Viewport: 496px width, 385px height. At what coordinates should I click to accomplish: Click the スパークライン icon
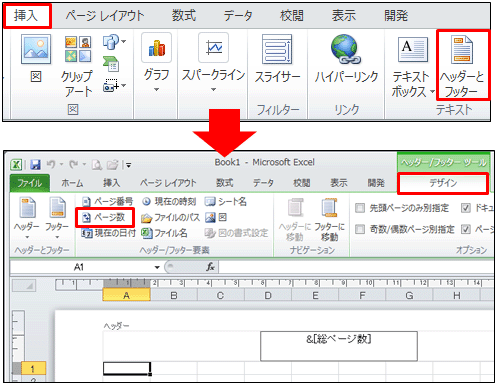pyautogui.click(x=213, y=48)
